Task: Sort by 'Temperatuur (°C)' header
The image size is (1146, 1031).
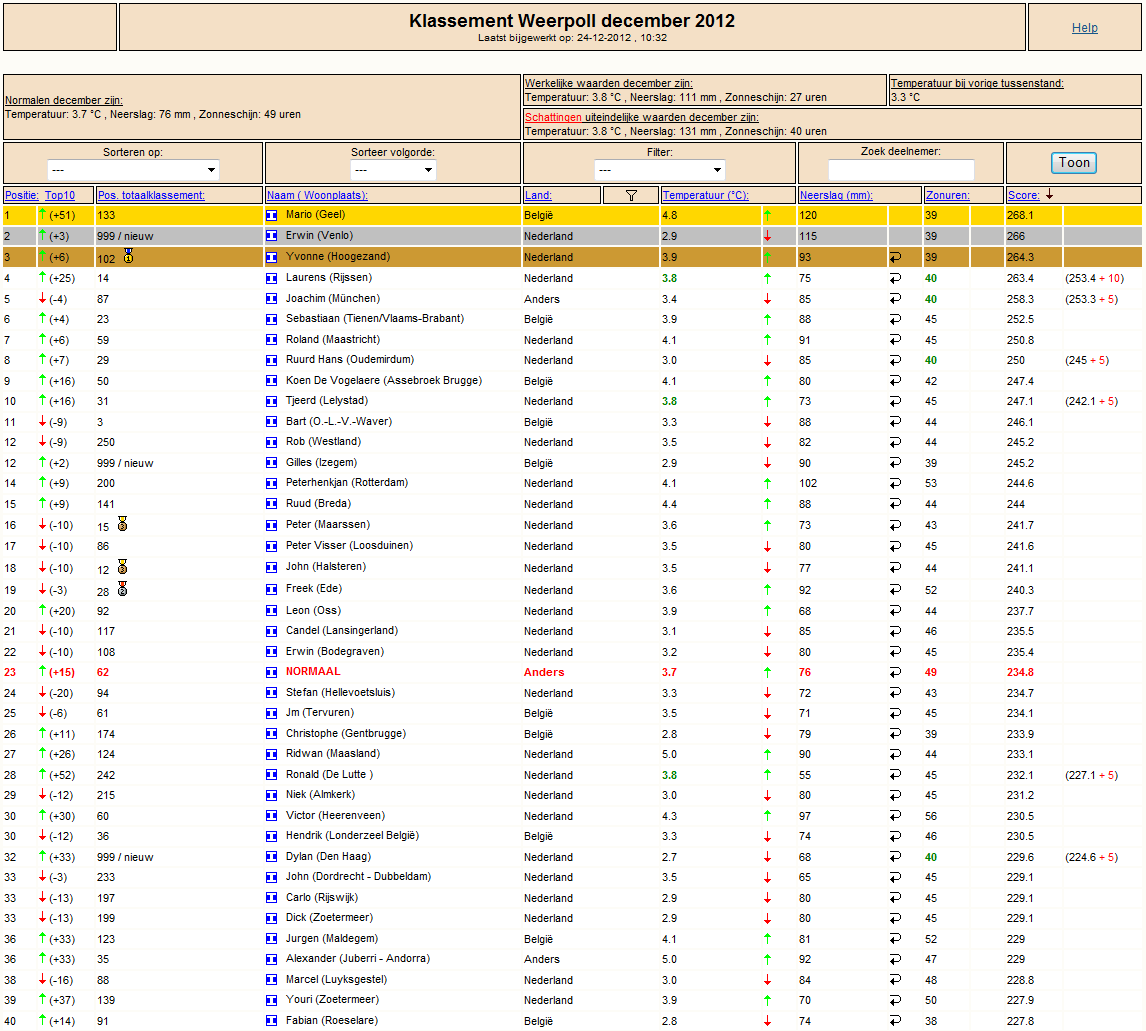Action: pos(705,195)
